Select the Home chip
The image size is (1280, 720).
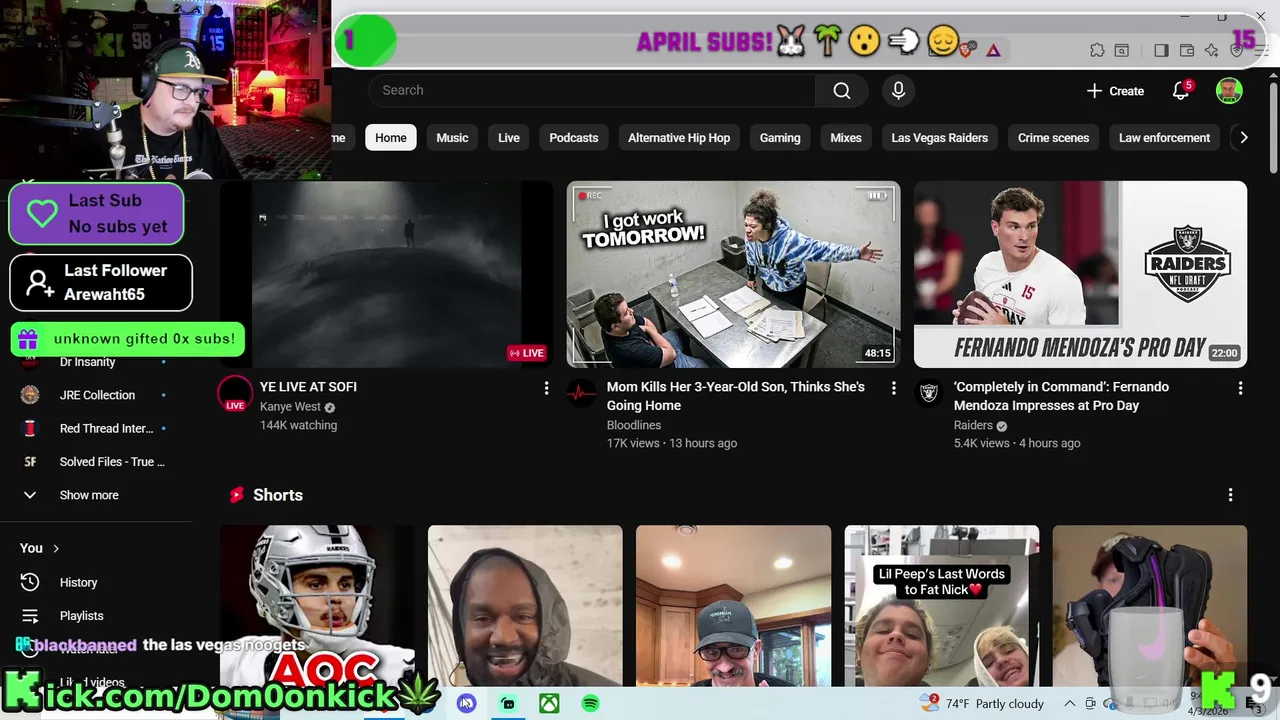[x=391, y=138]
